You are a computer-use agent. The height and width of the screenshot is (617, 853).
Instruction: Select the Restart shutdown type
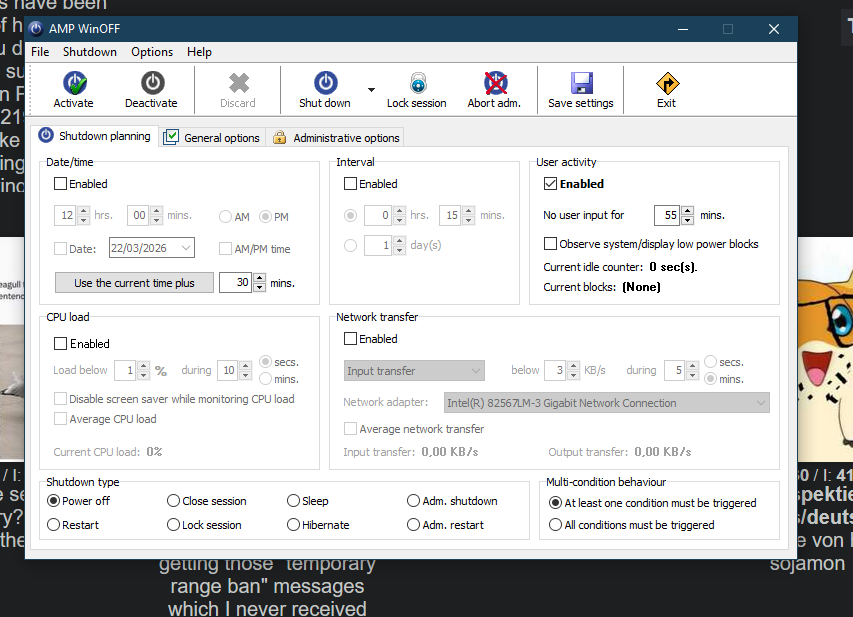53,525
